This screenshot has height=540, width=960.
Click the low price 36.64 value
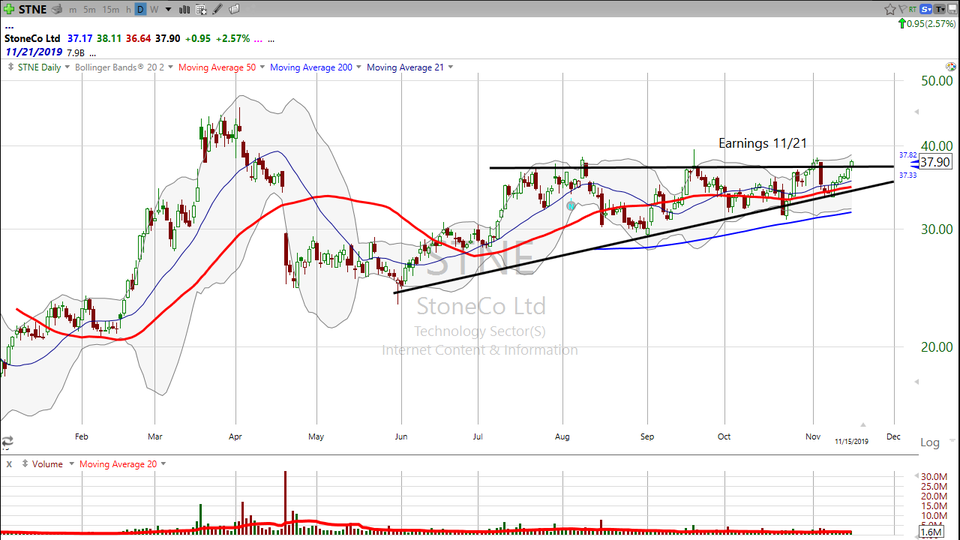138,39
